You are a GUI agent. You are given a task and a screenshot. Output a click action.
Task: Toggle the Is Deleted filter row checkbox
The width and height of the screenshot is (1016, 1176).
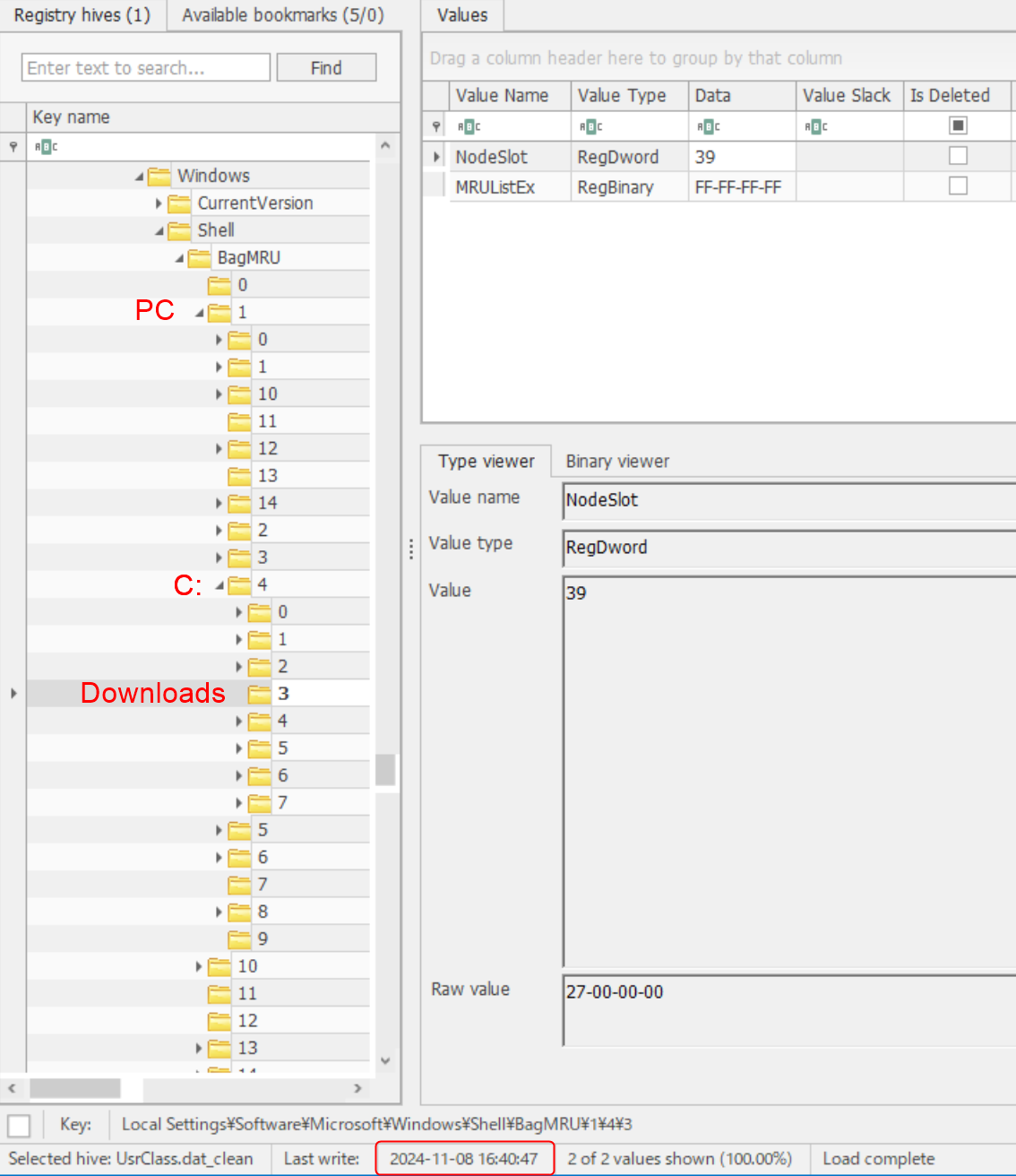coord(958,125)
